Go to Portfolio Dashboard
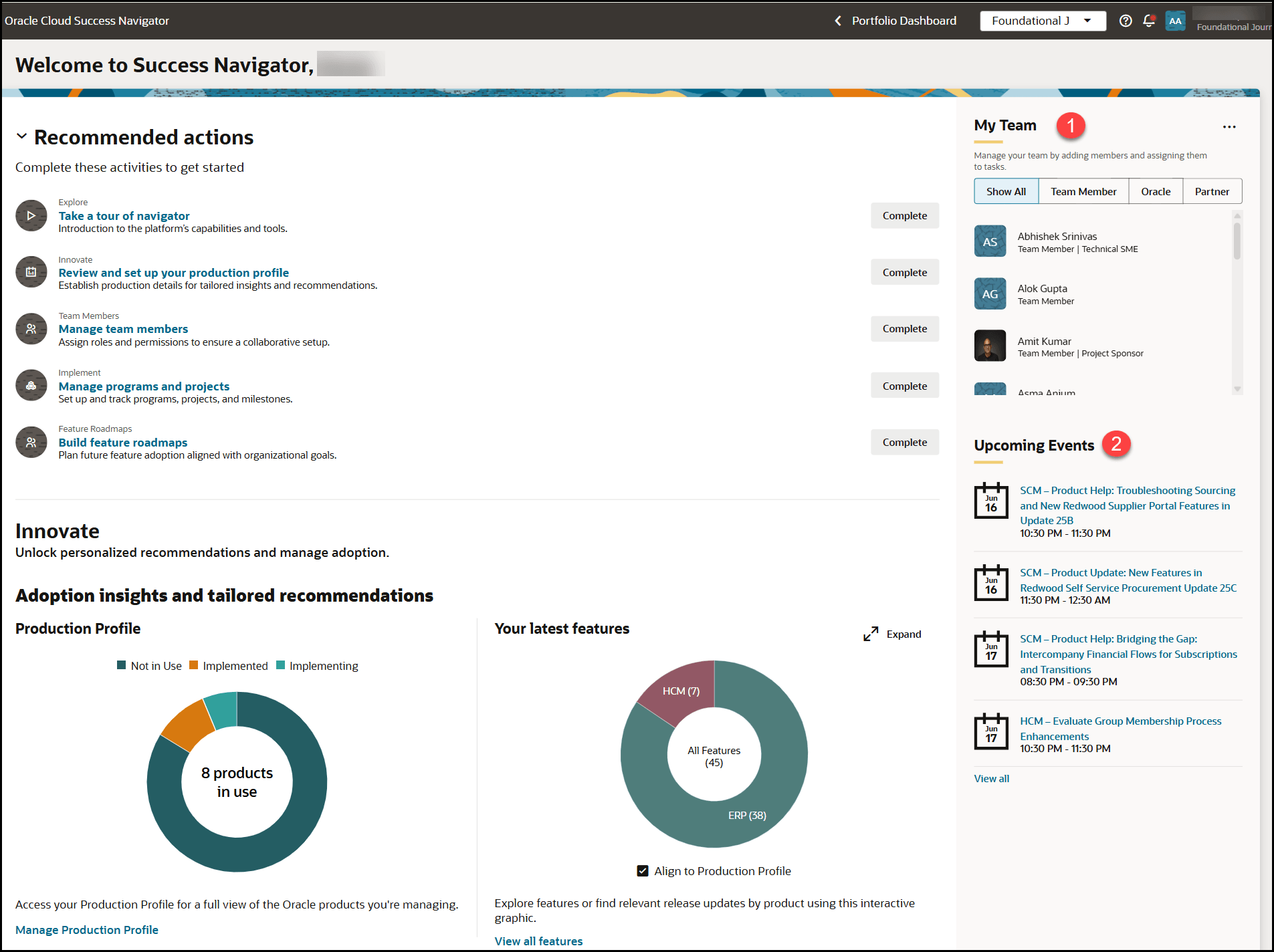 [x=904, y=21]
